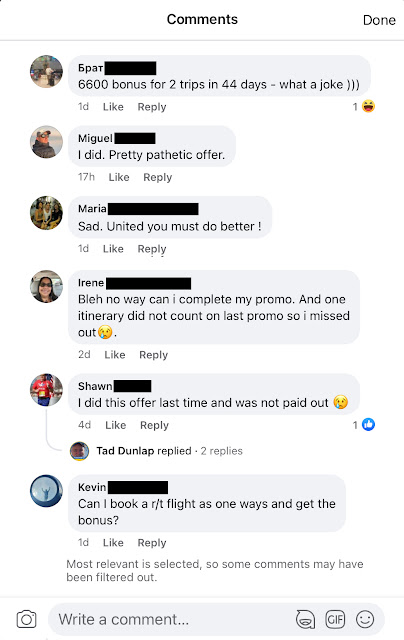Screen dimensions: 404x640
Task: Open the sticker picker icon
Action: tap(305, 619)
